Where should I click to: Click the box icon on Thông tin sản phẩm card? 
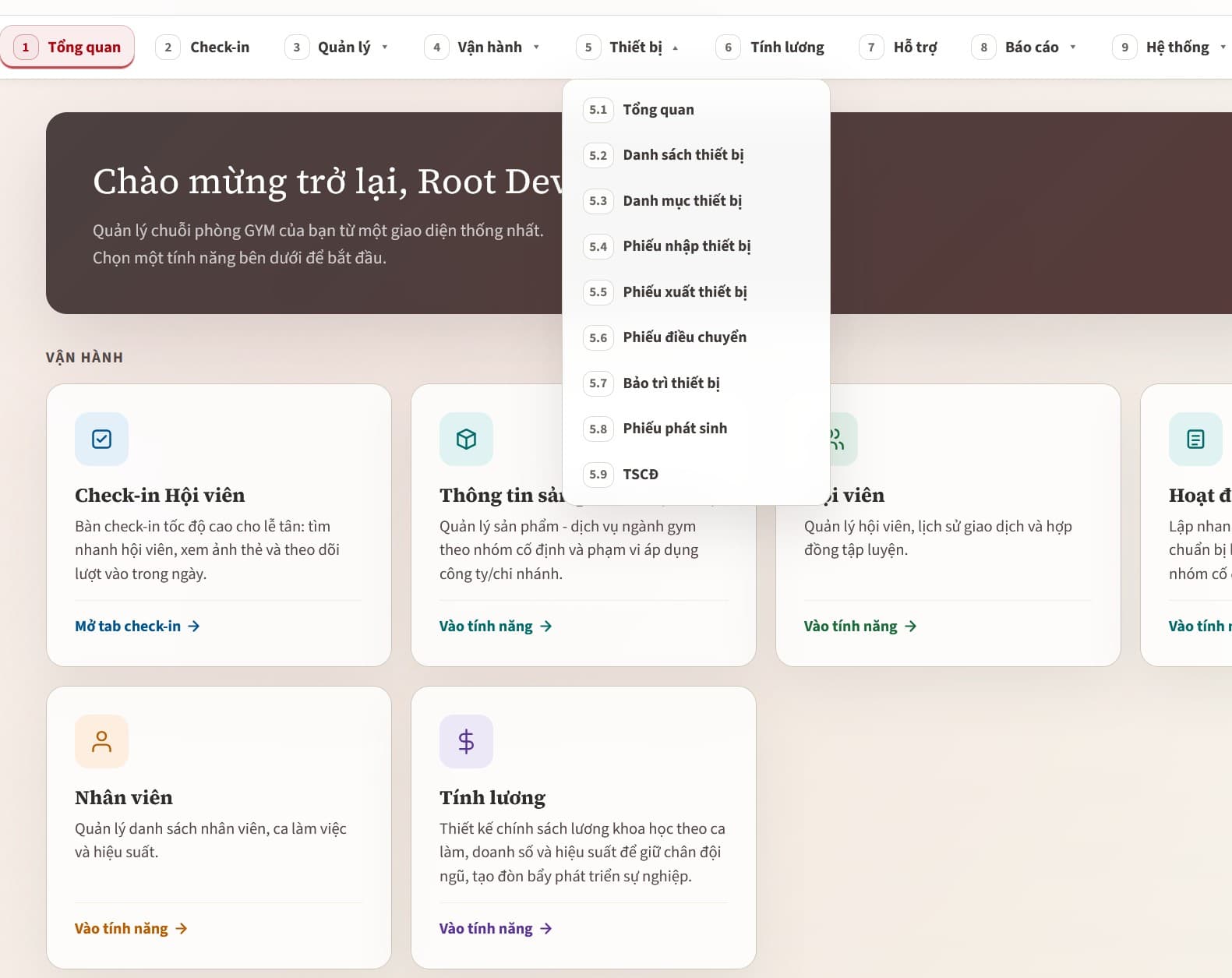click(x=466, y=439)
